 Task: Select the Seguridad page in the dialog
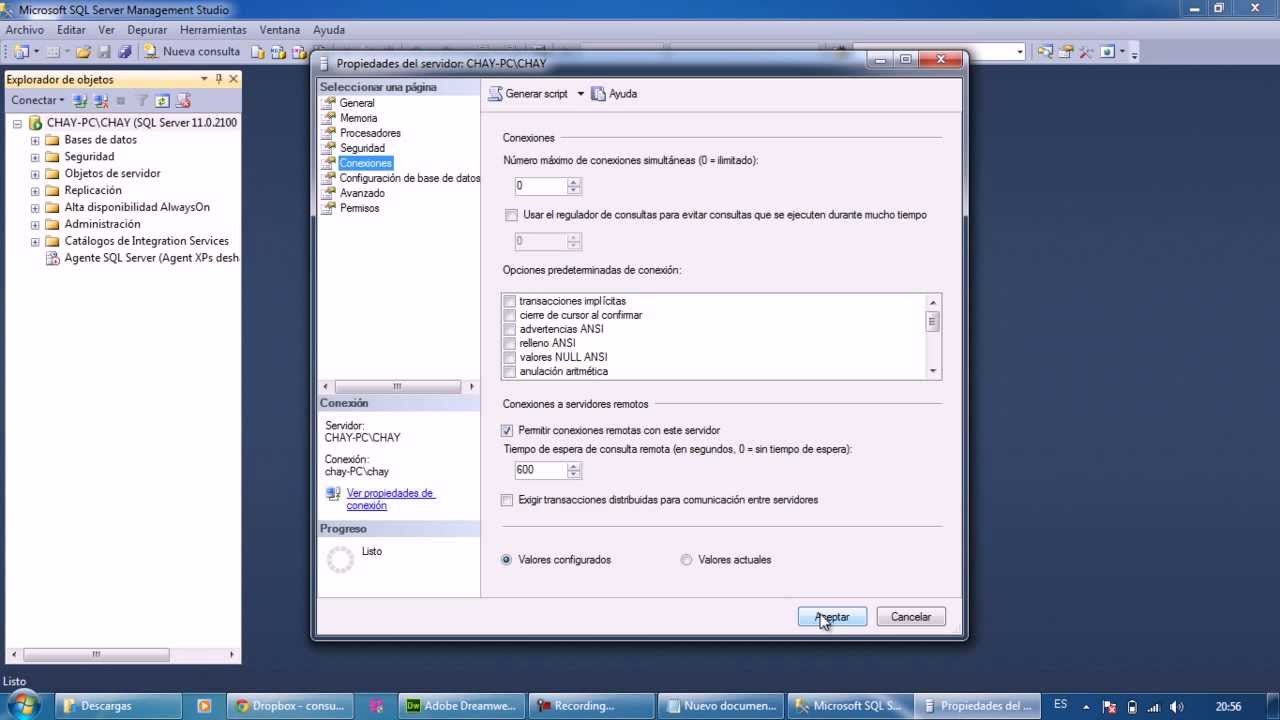362,148
